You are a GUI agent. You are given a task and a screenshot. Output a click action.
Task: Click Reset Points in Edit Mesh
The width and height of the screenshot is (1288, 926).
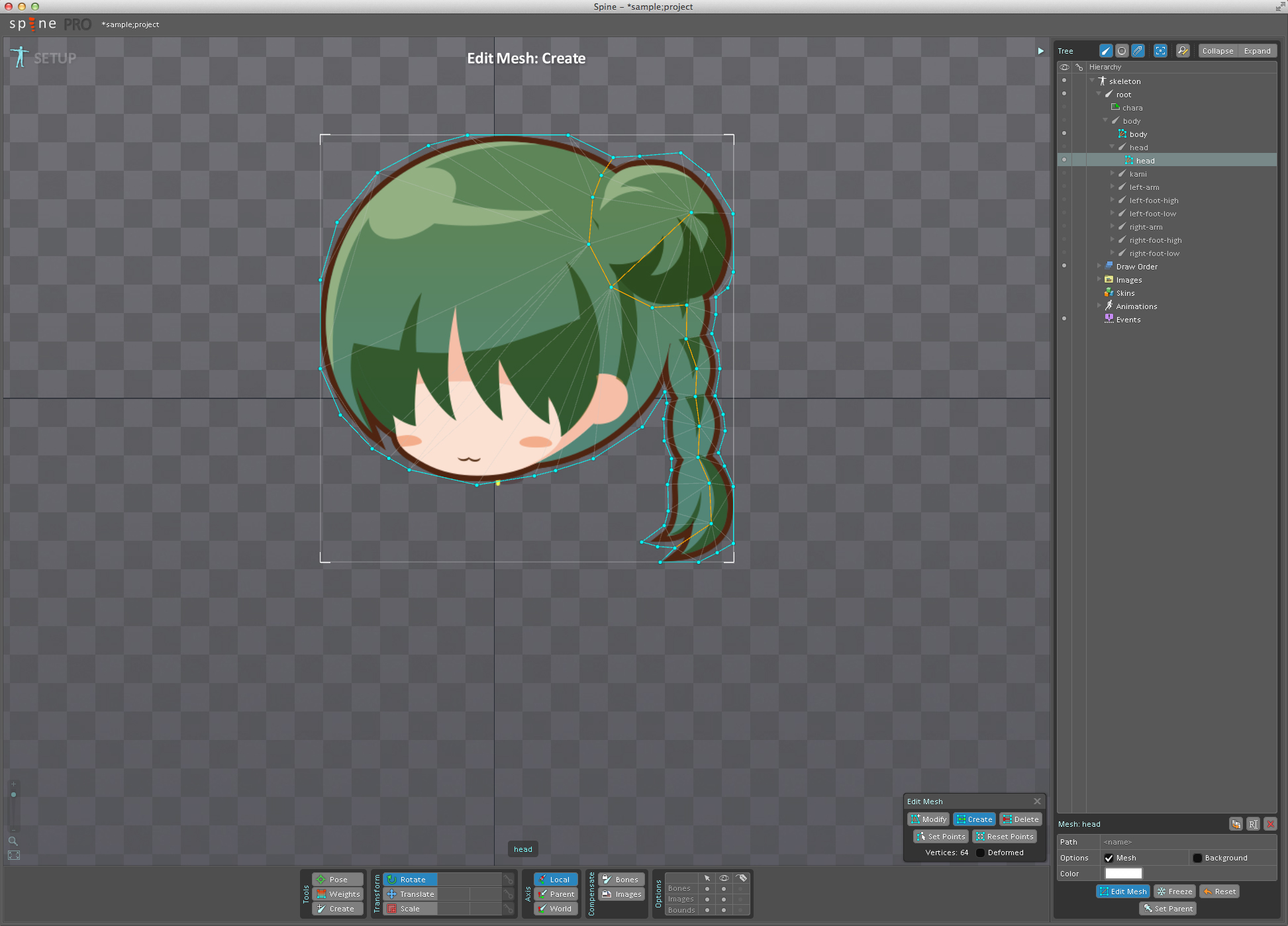coord(1005,837)
